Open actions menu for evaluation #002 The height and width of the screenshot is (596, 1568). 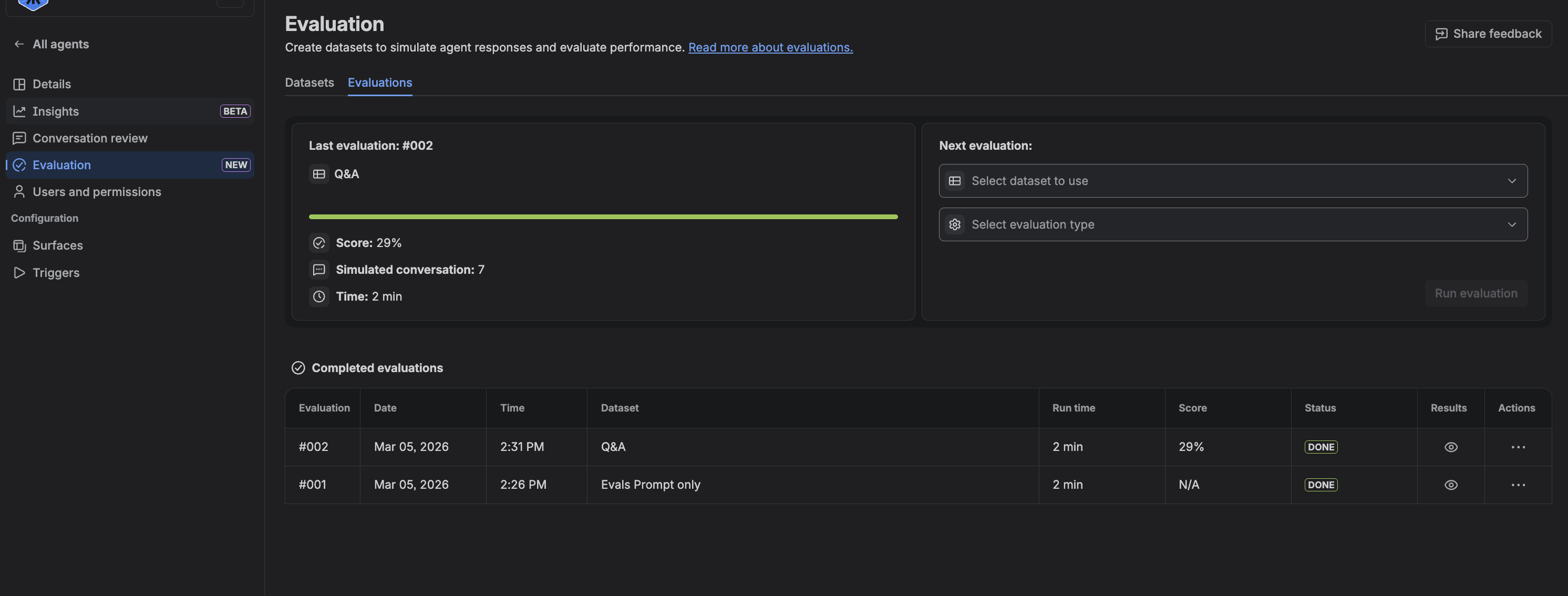(x=1518, y=447)
